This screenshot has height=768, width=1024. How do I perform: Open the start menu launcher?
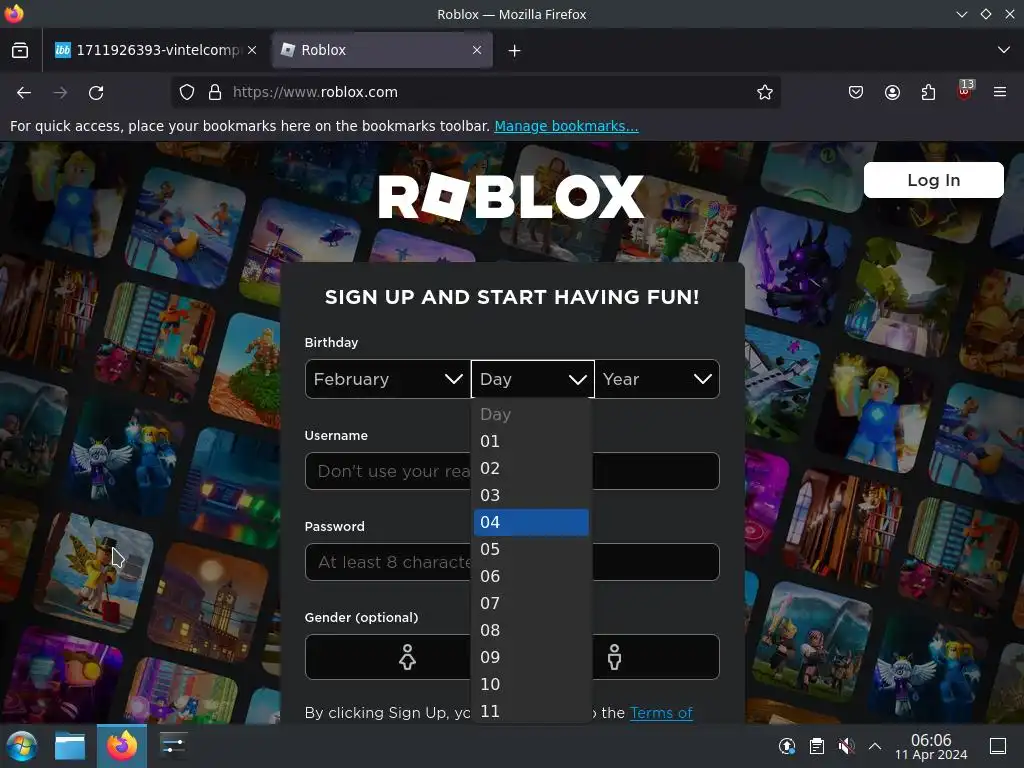[22, 746]
